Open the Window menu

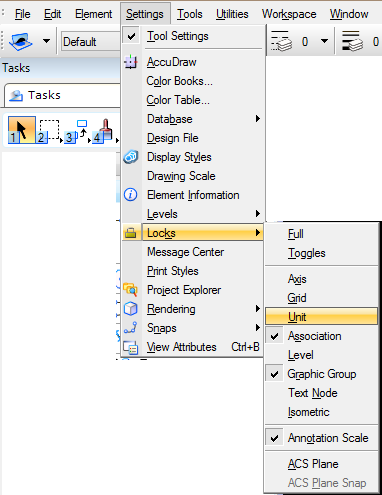click(349, 14)
